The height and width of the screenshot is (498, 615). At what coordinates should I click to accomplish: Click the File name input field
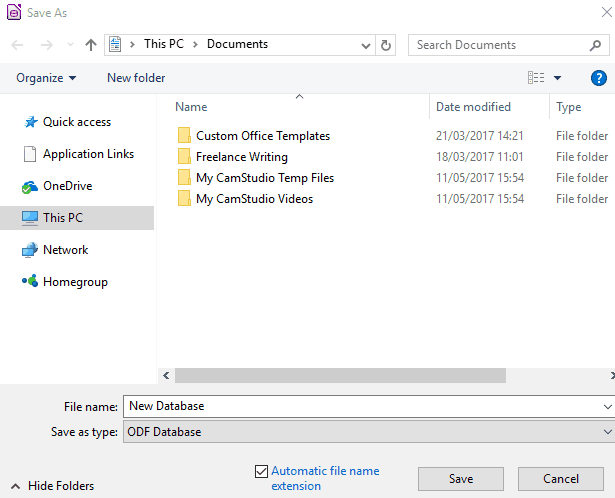click(x=363, y=406)
